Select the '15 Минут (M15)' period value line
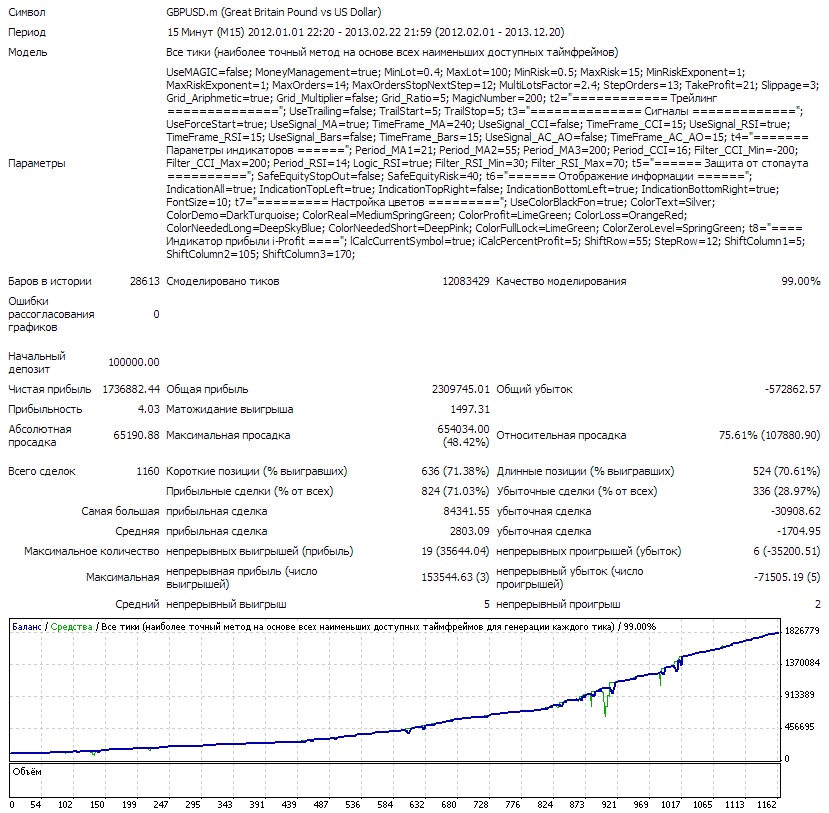The height and width of the screenshot is (813, 829). tap(366, 32)
